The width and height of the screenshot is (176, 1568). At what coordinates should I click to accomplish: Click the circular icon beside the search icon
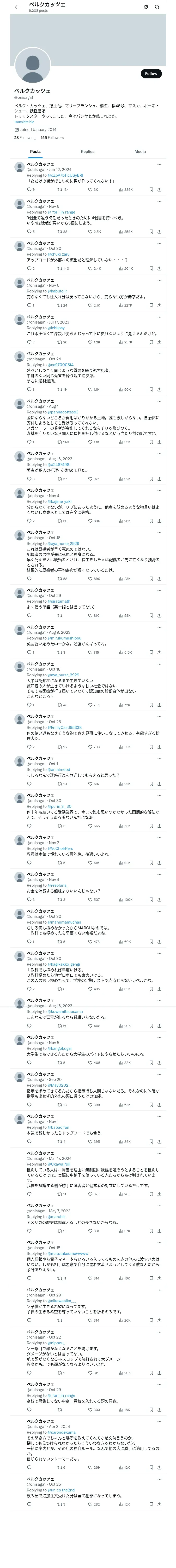(146, 7)
